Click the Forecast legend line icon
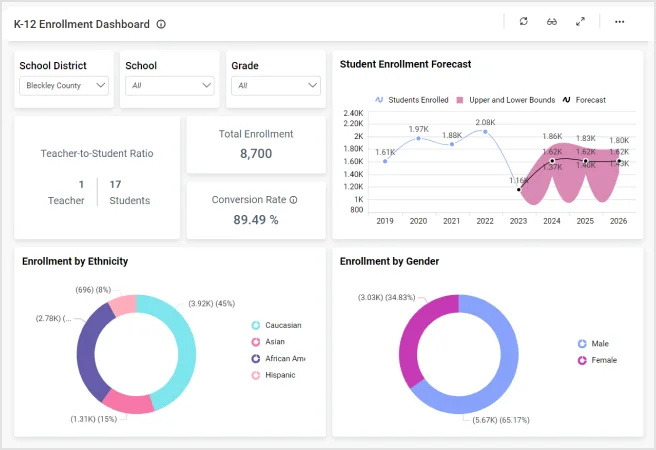This screenshot has height=450, width=656. click(x=567, y=100)
